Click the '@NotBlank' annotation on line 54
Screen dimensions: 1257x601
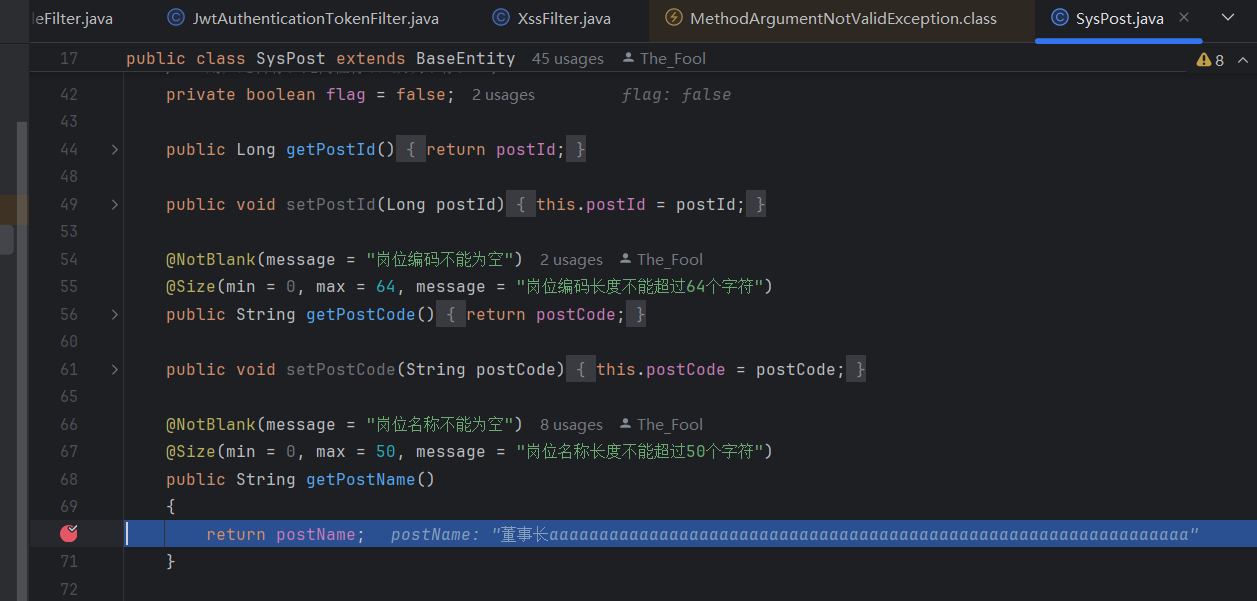tap(211, 260)
